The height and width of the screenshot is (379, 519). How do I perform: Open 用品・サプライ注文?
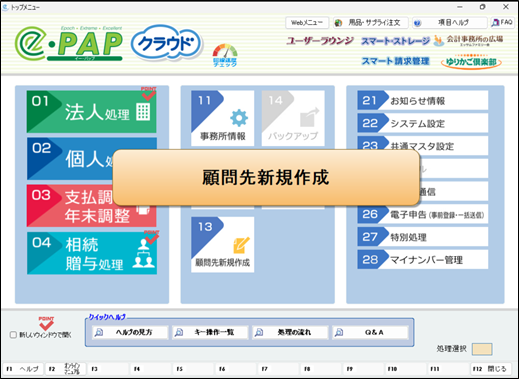(371, 23)
